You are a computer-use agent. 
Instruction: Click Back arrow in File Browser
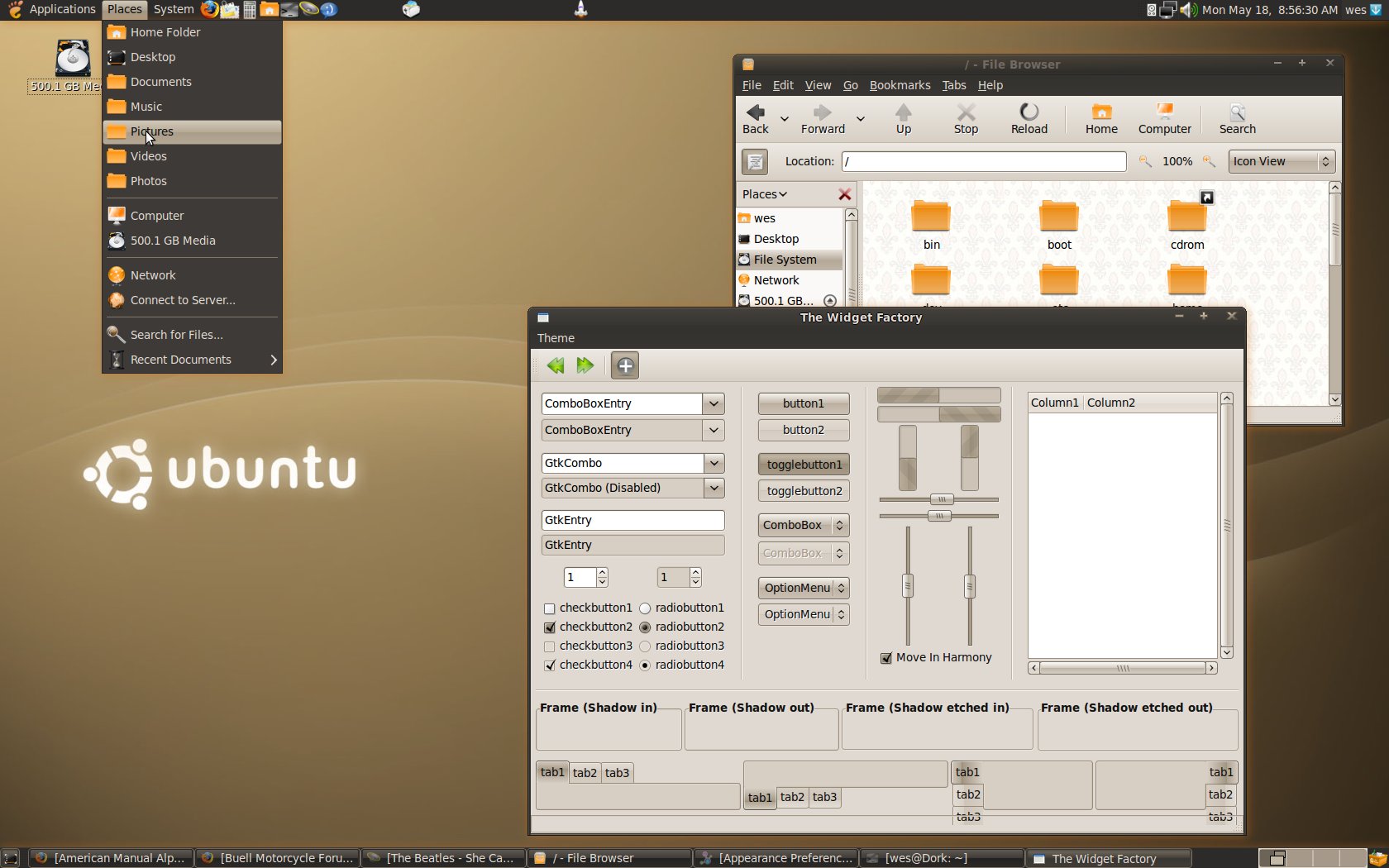(755, 118)
